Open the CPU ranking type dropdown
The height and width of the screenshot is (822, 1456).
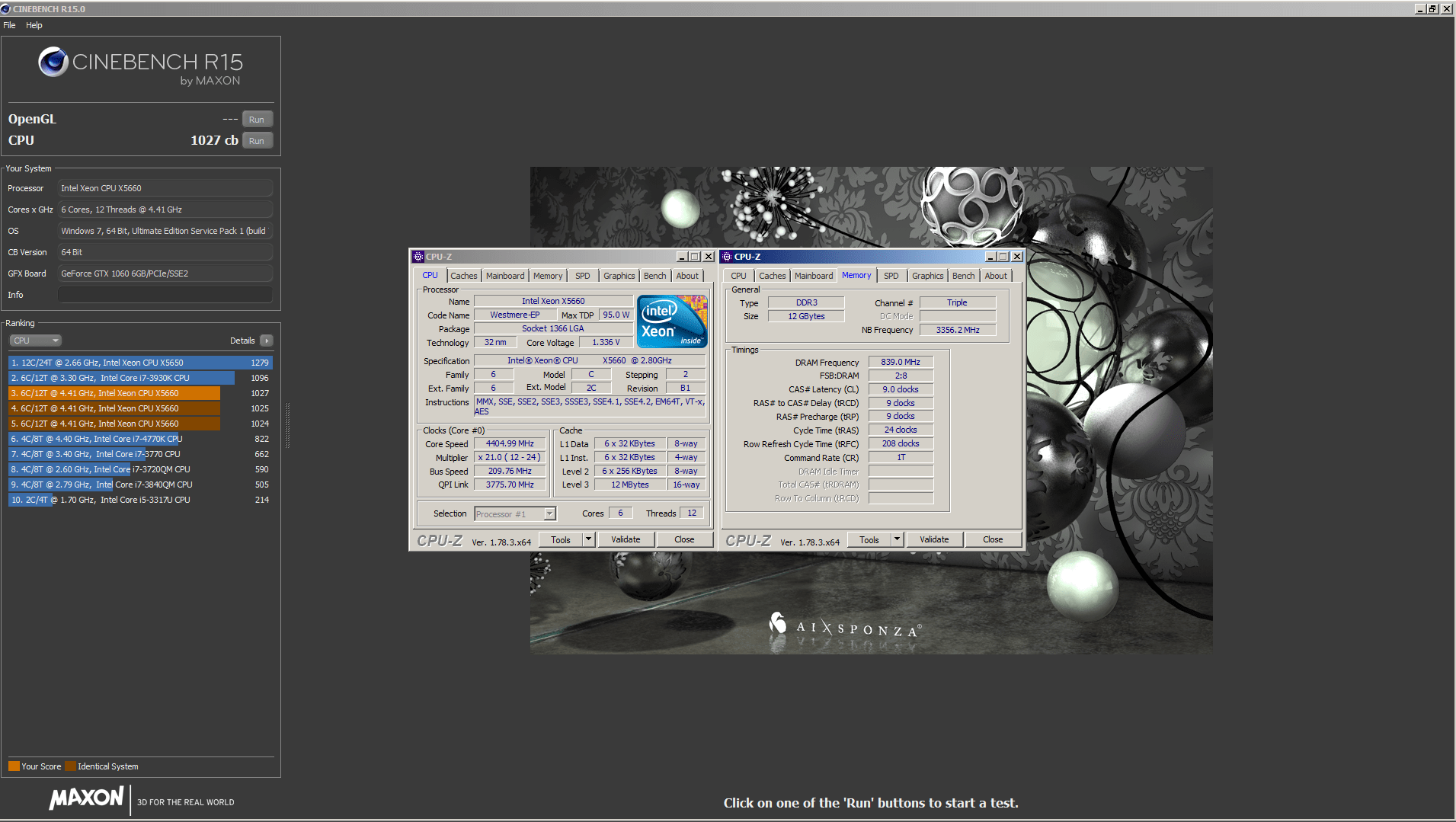tap(36, 341)
